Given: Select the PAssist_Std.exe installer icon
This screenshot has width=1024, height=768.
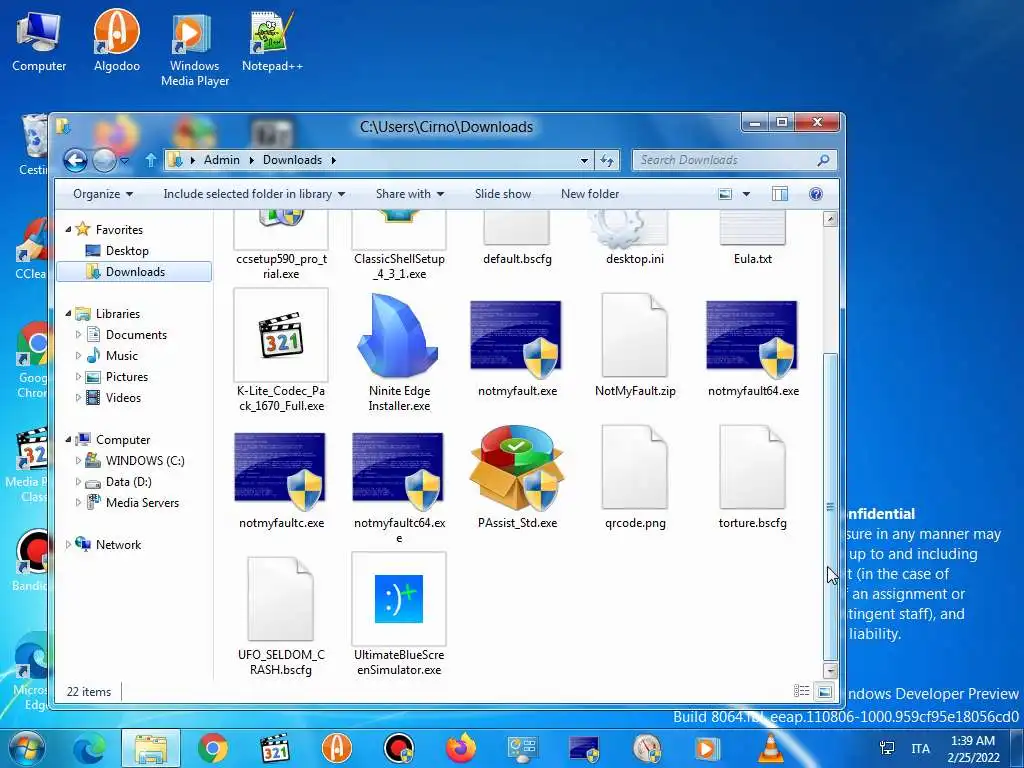Looking at the screenshot, I should [x=516, y=468].
